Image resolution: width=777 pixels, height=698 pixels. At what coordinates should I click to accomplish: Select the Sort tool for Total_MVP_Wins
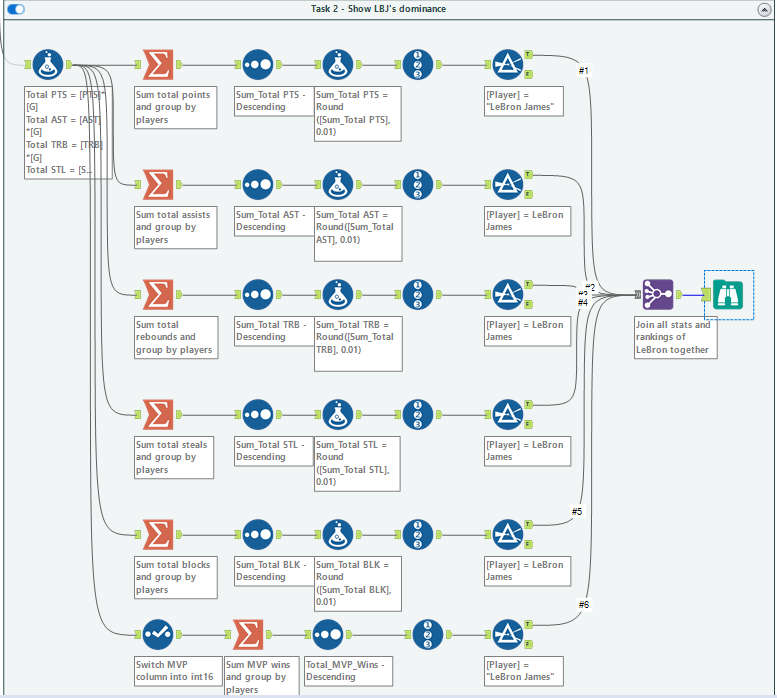328,634
